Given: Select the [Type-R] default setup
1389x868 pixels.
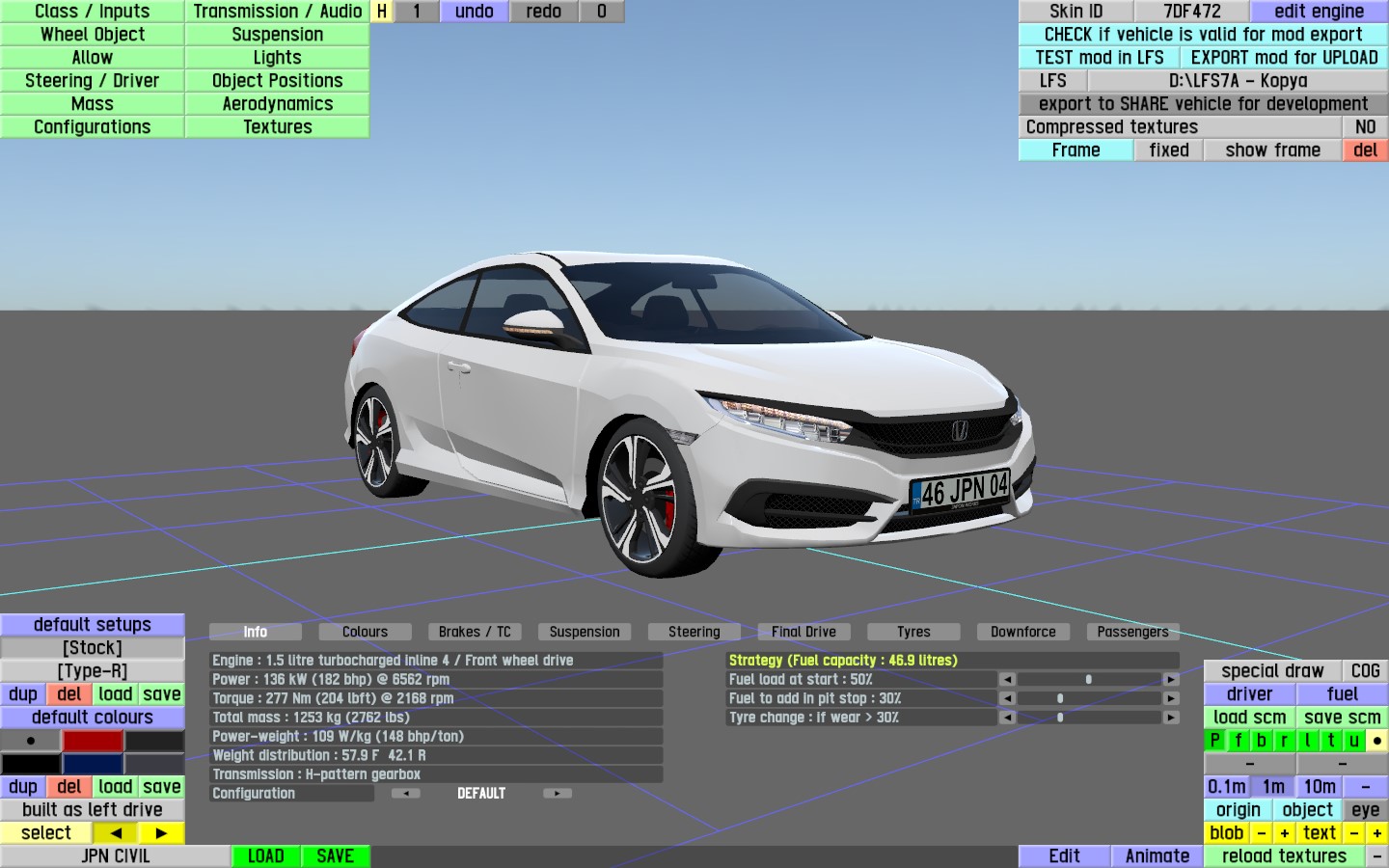Looking at the screenshot, I should [x=92, y=671].
